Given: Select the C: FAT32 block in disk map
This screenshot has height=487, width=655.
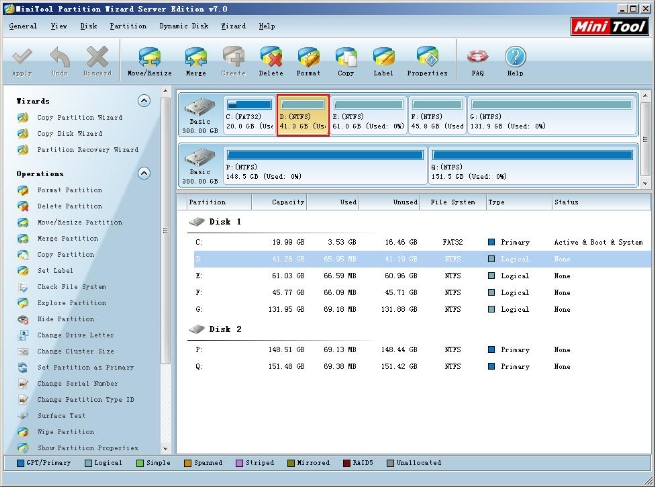Looking at the screenshot, I should [x=249, y=115].
